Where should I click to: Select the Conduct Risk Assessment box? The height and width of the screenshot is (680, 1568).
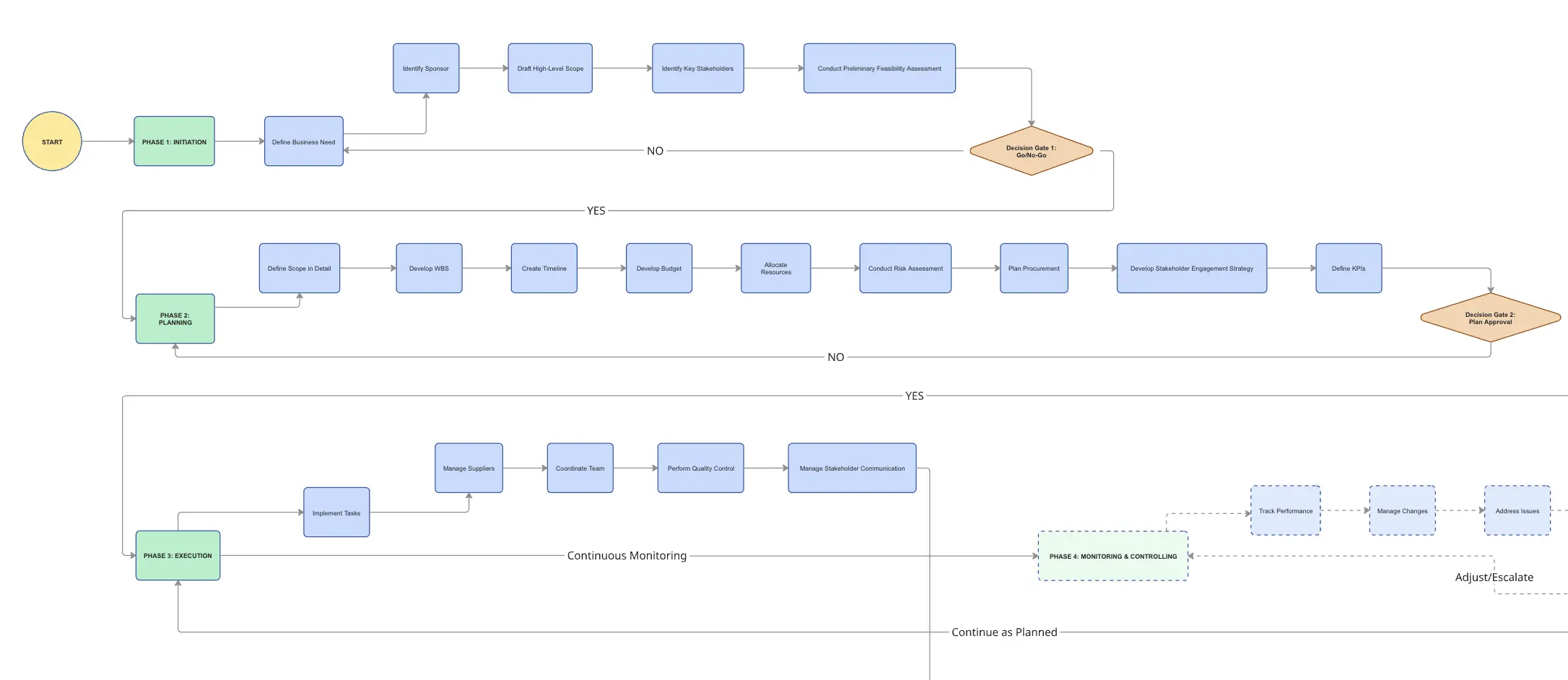pos(905,269)
